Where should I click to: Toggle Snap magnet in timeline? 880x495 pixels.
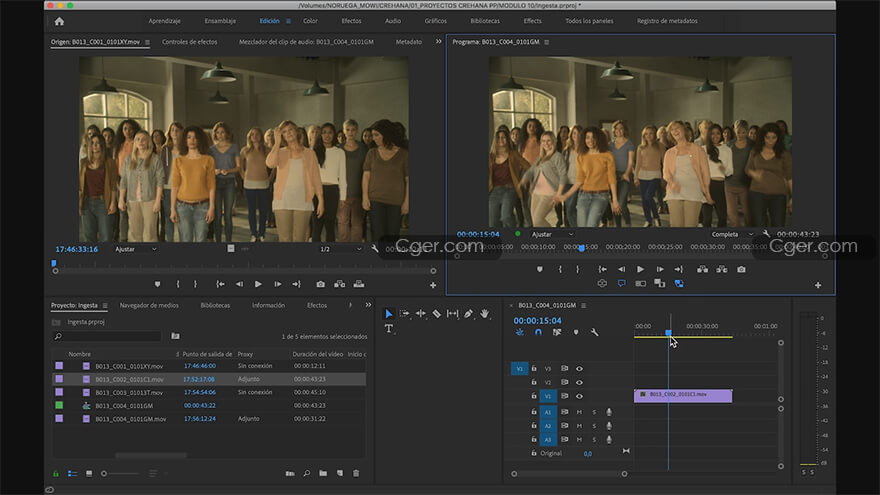[538, 332]
